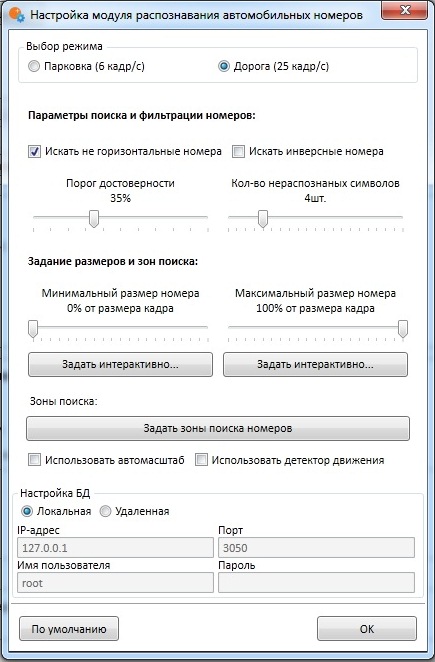Toggle Искать не горизонтальные номера checkbox

coord(34,152)
